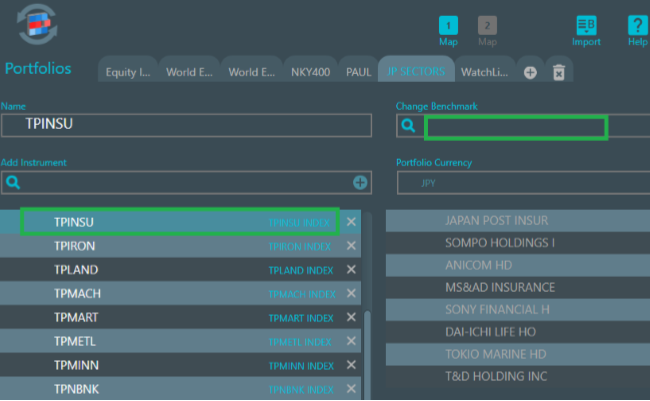Remove TPMACH instrument with X
Screen dimensions: 650x401
point(351,293)
